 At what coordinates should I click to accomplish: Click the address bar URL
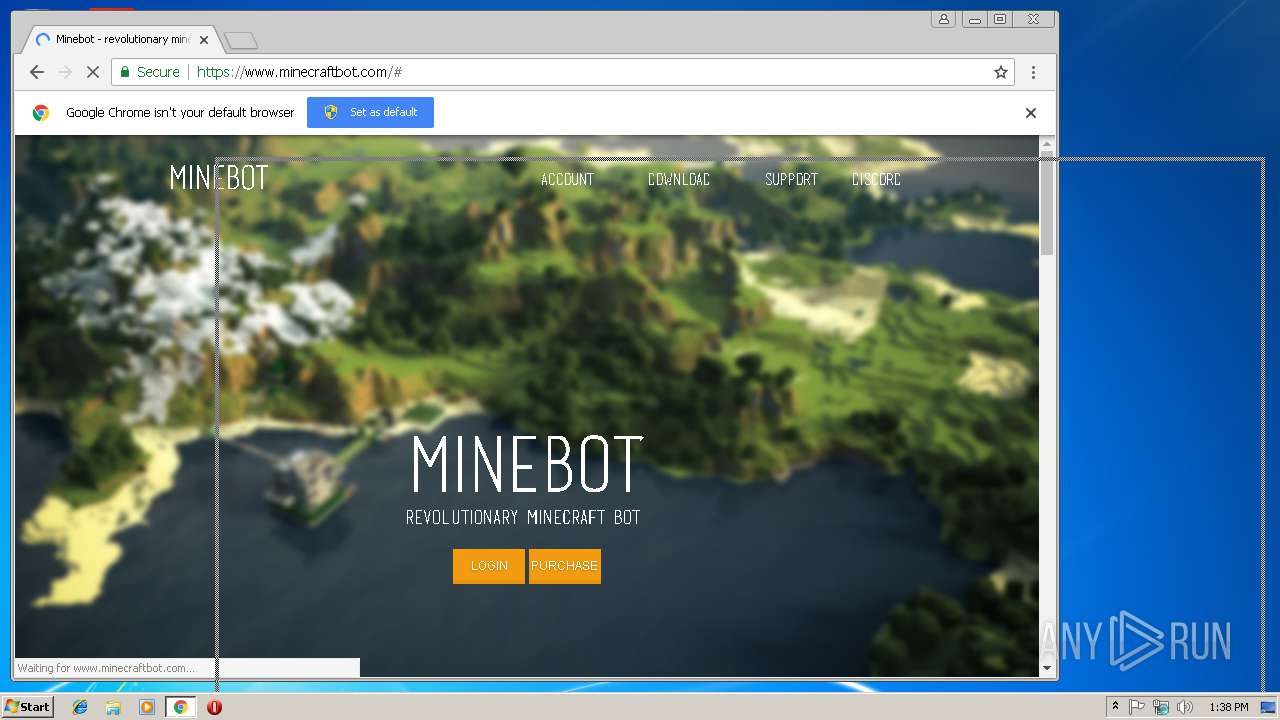(x=299, y=72)
